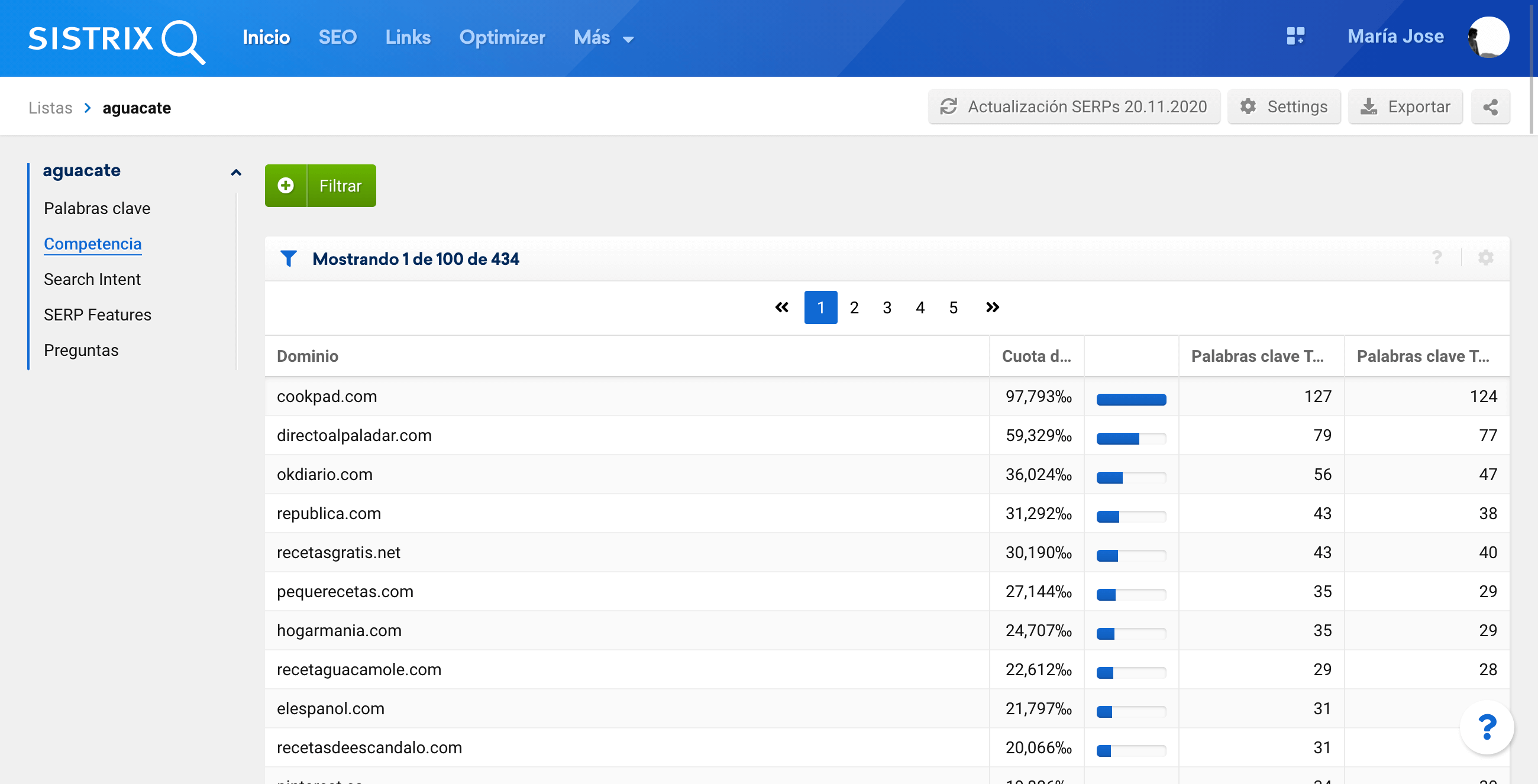Image resolution: width=1538 pixels, height=784 pixels.
Task: Open the dashboard grid icon
Action: click(x=1295, y=37)
